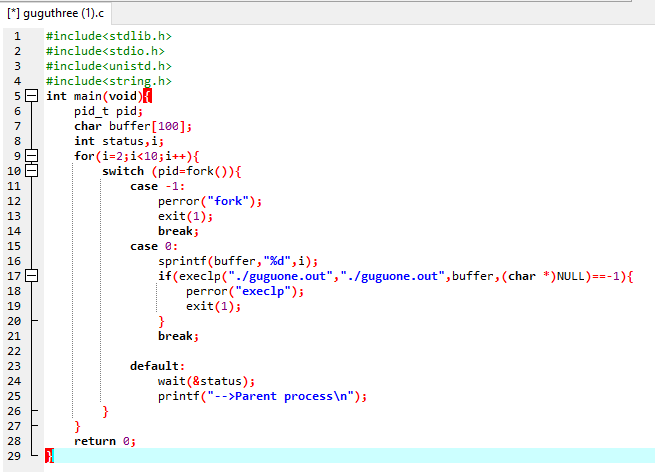Click the 'case -1:' label
The image size is (655, 472).
coord(157,186)
